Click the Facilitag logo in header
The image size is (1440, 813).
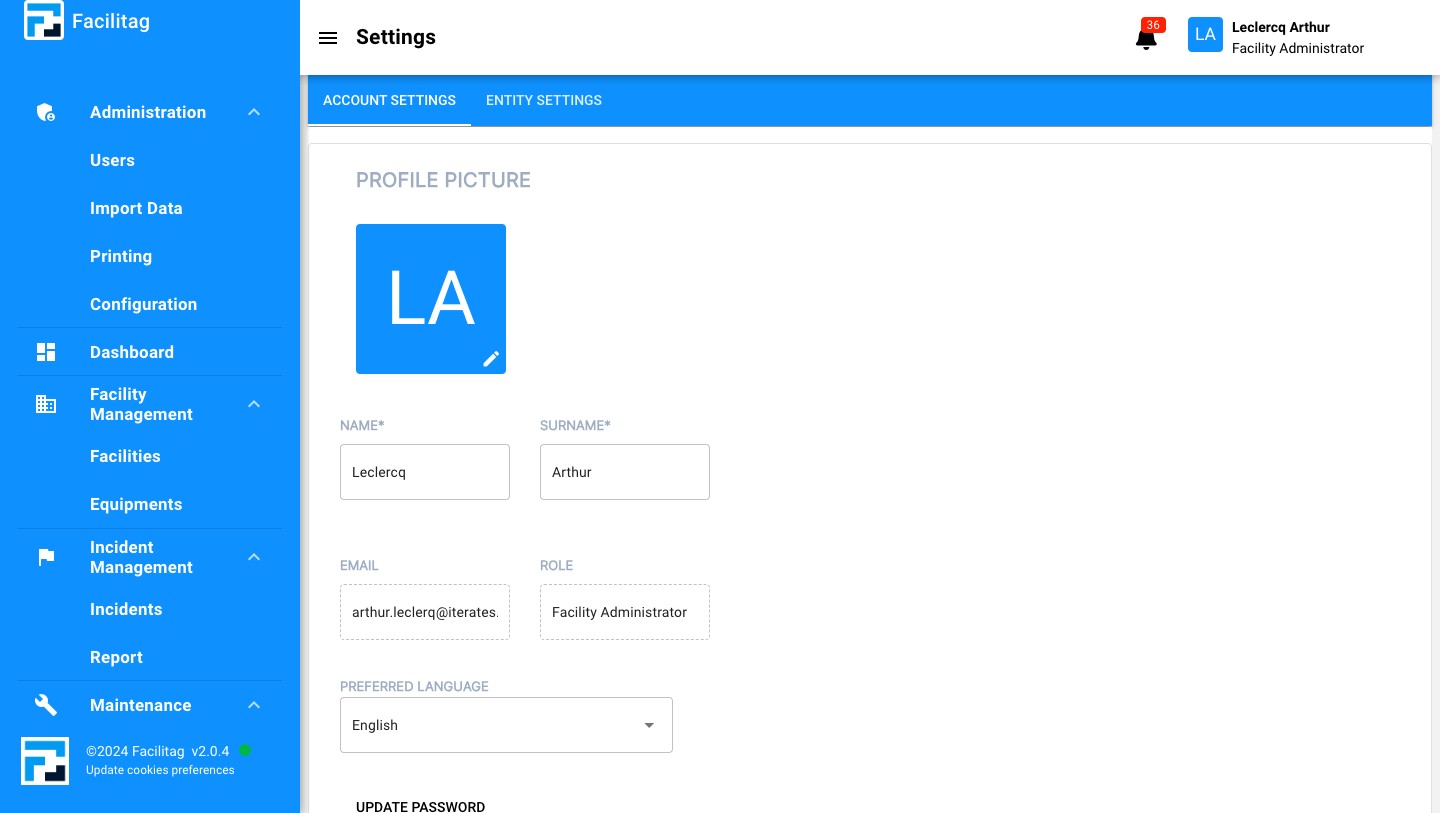44,21
